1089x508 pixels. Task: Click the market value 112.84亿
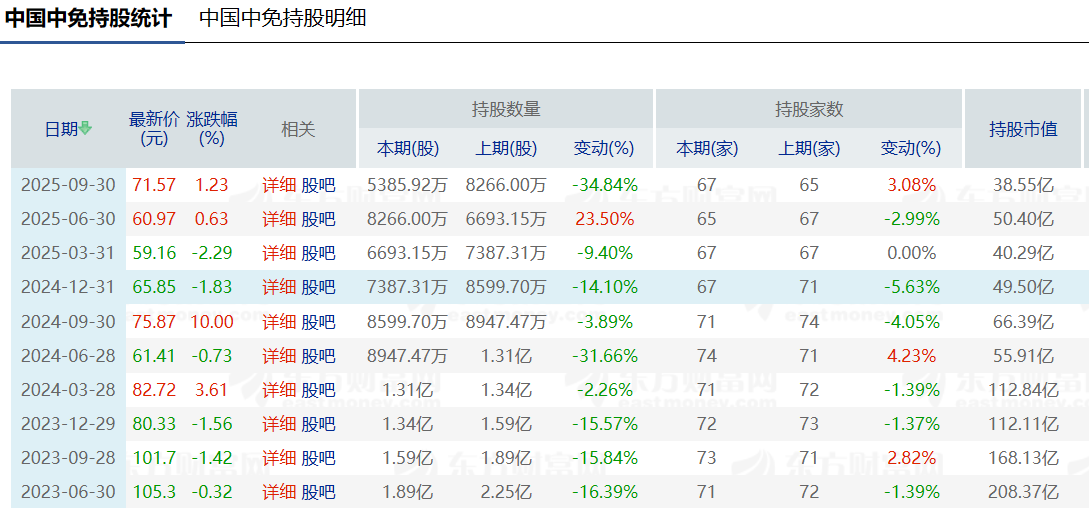1023,390
